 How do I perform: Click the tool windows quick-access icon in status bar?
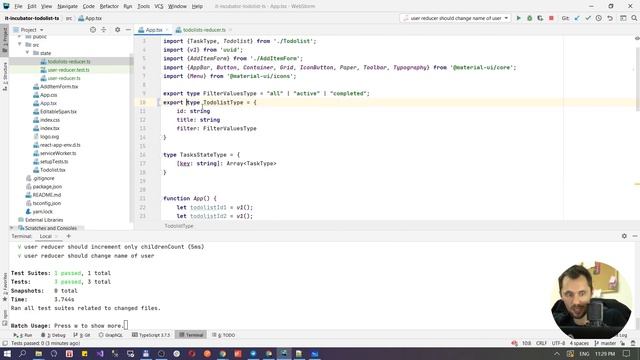5,343
